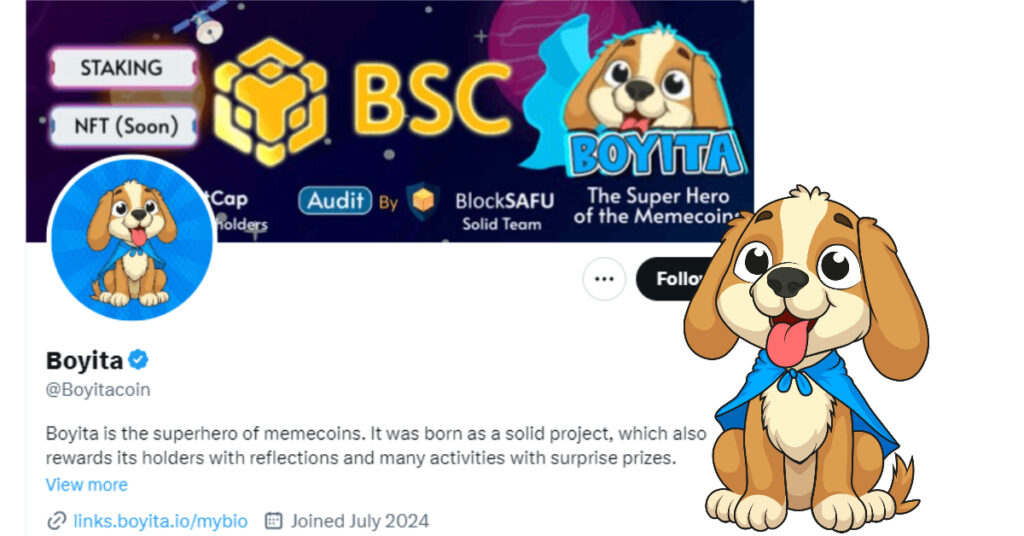Image resolution: width=1024 pixels, height=536 pixels.
Task: Click the yellow BSC cube logo
Action: pyautogui.click(x=270, y=100)
